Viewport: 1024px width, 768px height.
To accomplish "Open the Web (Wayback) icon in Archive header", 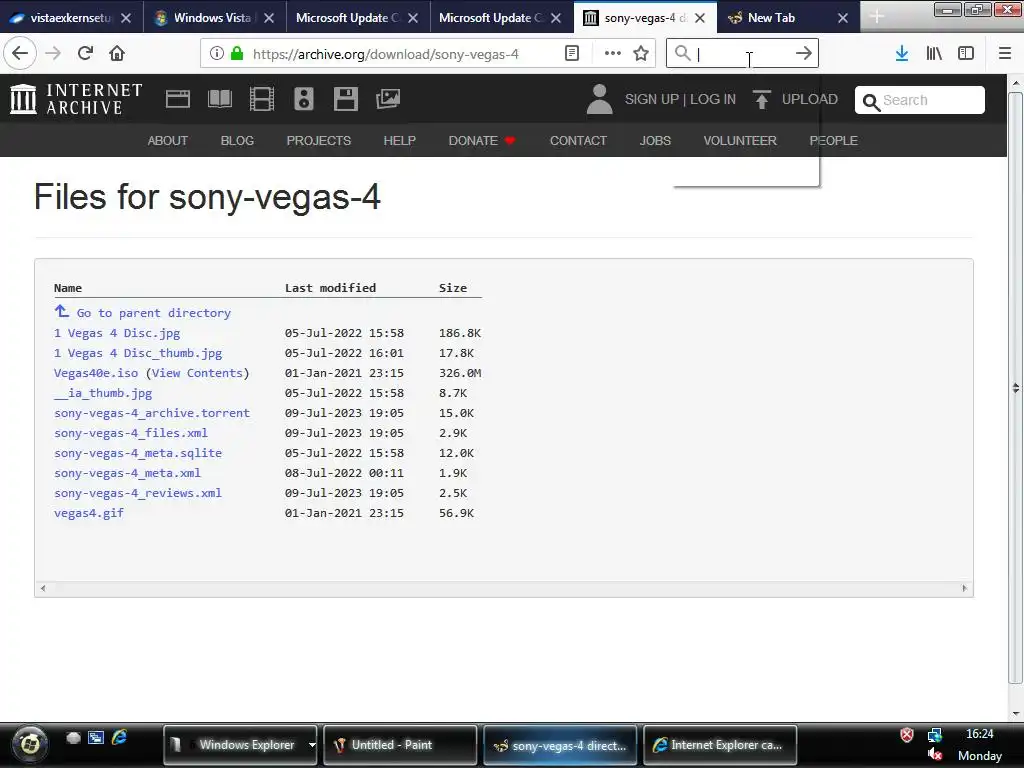I will tap(178, 99).
